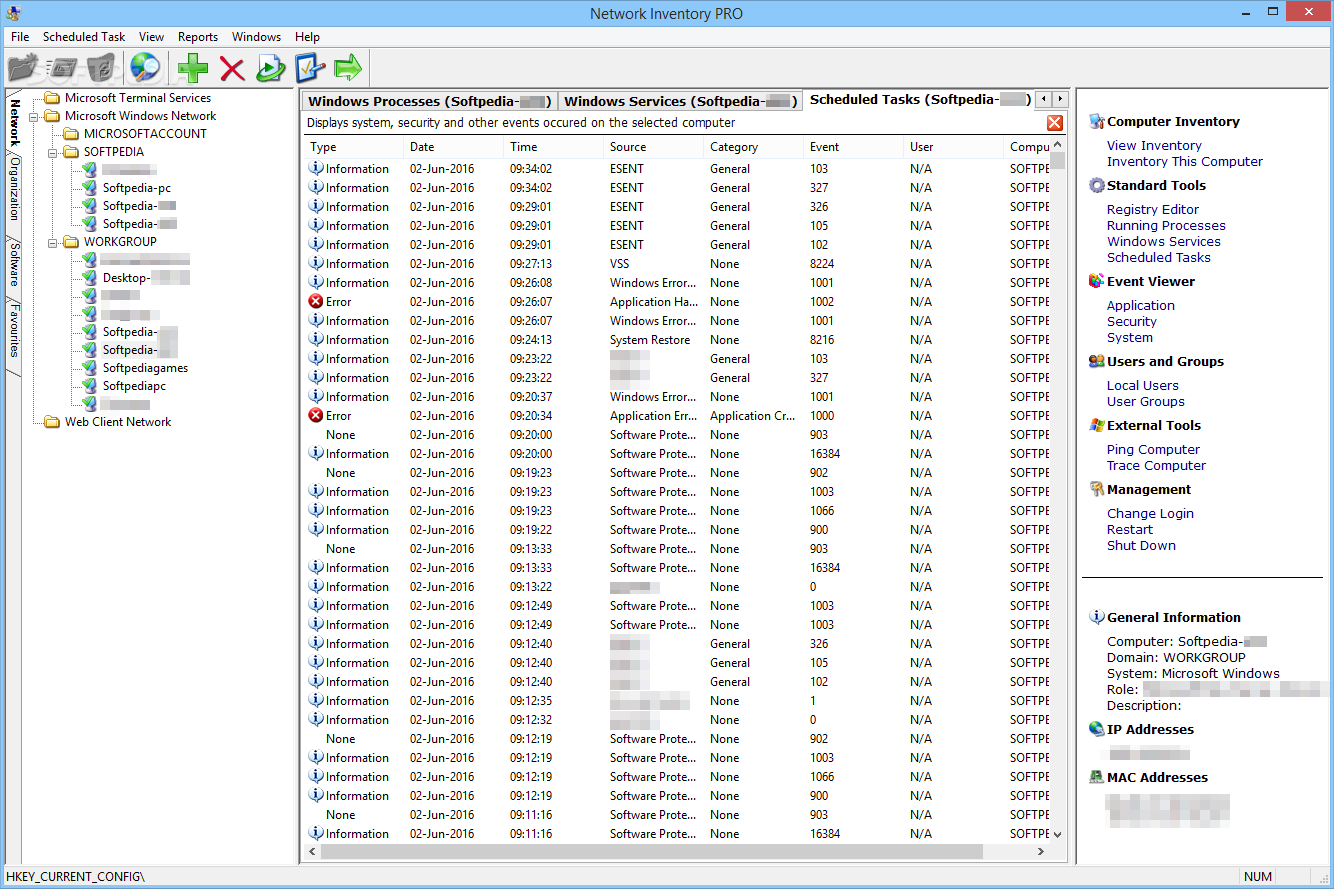This screenshot has width=1334, height=889.
Task: Click the red X Delete toolbar icon
Action: pyautogui.click(x=232, y=68)
